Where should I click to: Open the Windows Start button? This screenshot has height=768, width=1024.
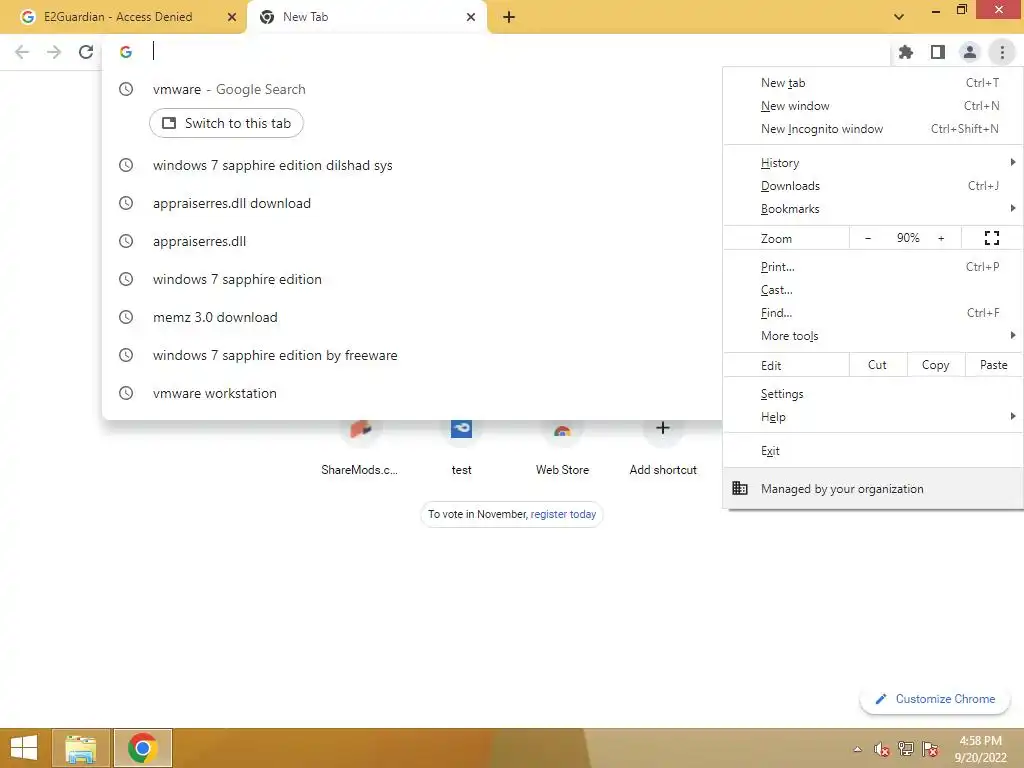24,748
